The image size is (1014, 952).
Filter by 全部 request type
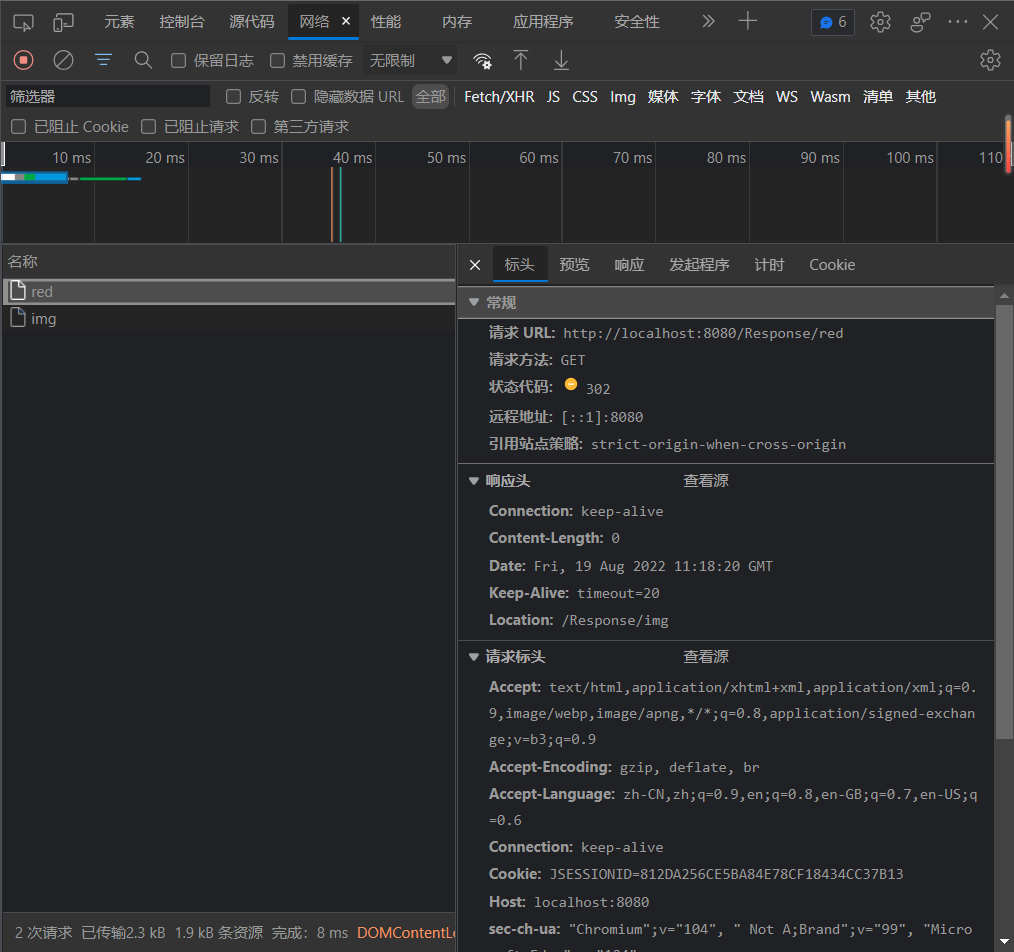pyautogui.click(x=431, y=97)
